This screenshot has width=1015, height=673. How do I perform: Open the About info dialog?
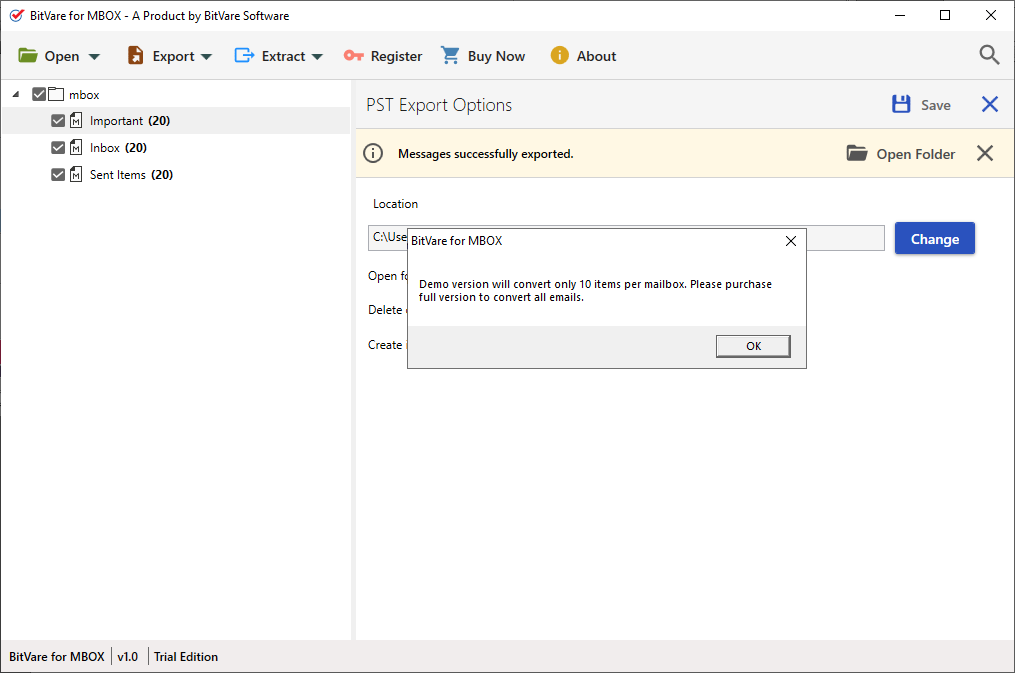pyautogui.click(x=583, y=56)
